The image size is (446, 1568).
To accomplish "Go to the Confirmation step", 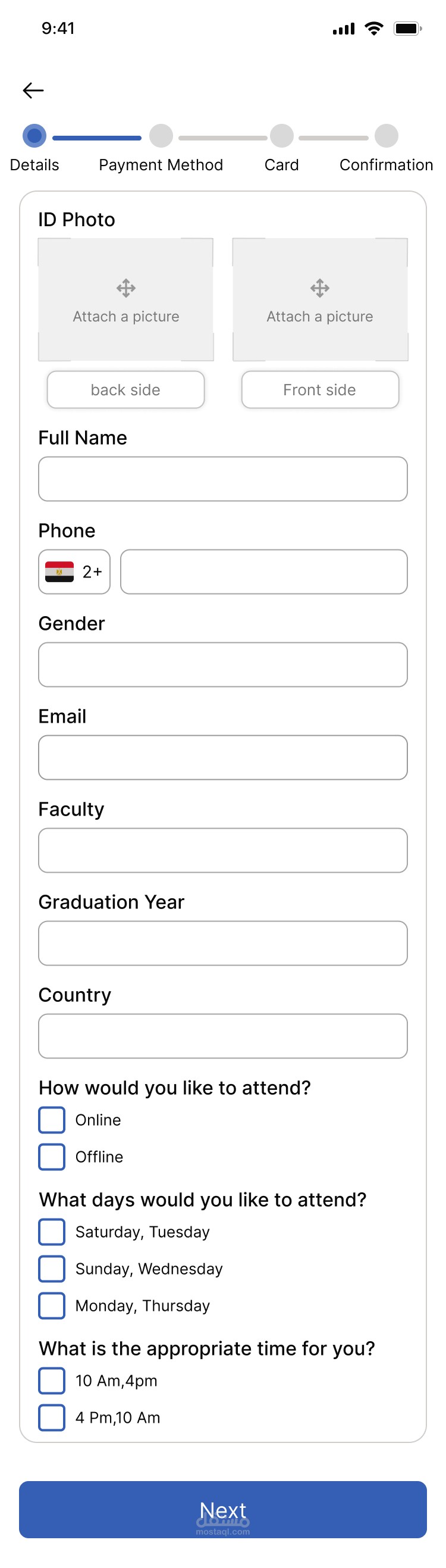I will (387, 136).
